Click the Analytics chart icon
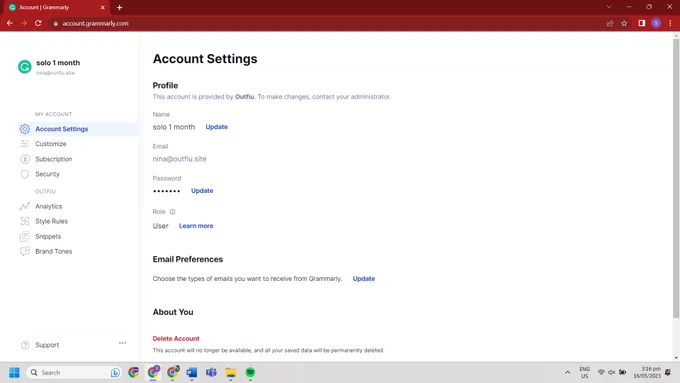680x383 pixels. pyautogui.click(x=25, y=206)
